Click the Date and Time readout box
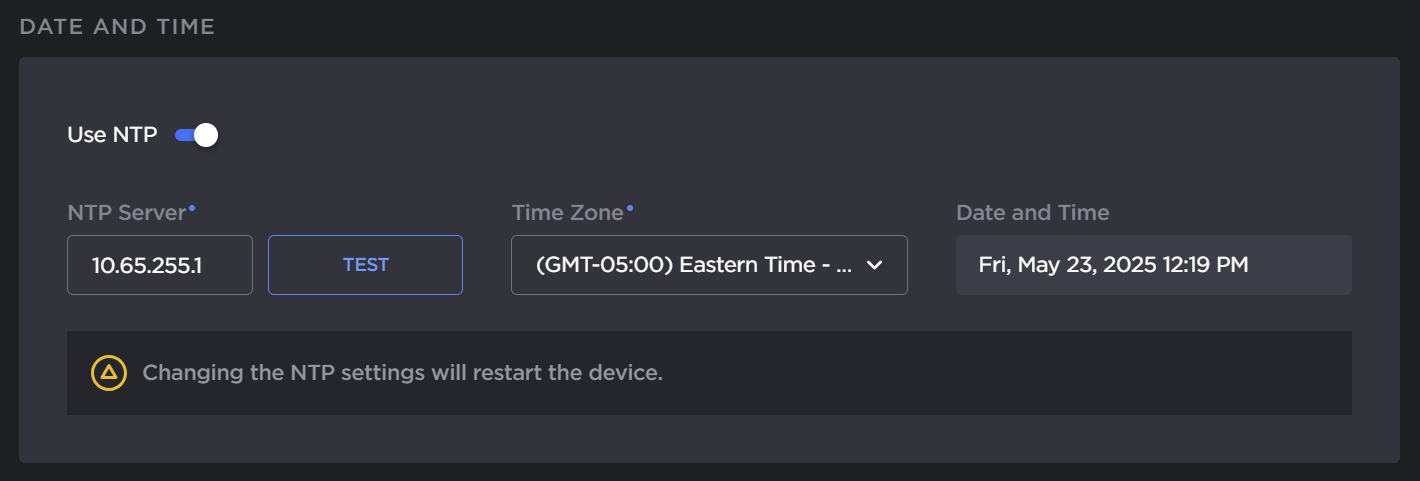Viewport: 1420px width, 481px height. pyautogui.click(x=1153, y=265)
